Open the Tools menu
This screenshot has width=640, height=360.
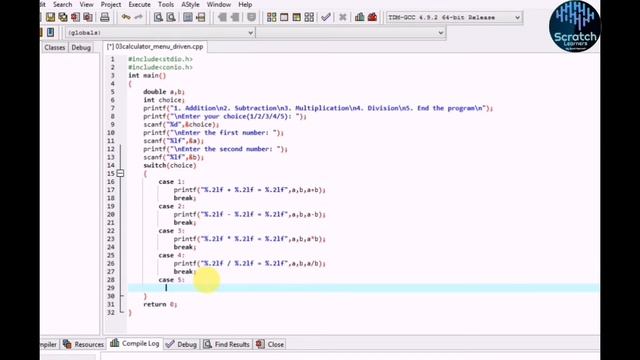(x=166, y=4)
